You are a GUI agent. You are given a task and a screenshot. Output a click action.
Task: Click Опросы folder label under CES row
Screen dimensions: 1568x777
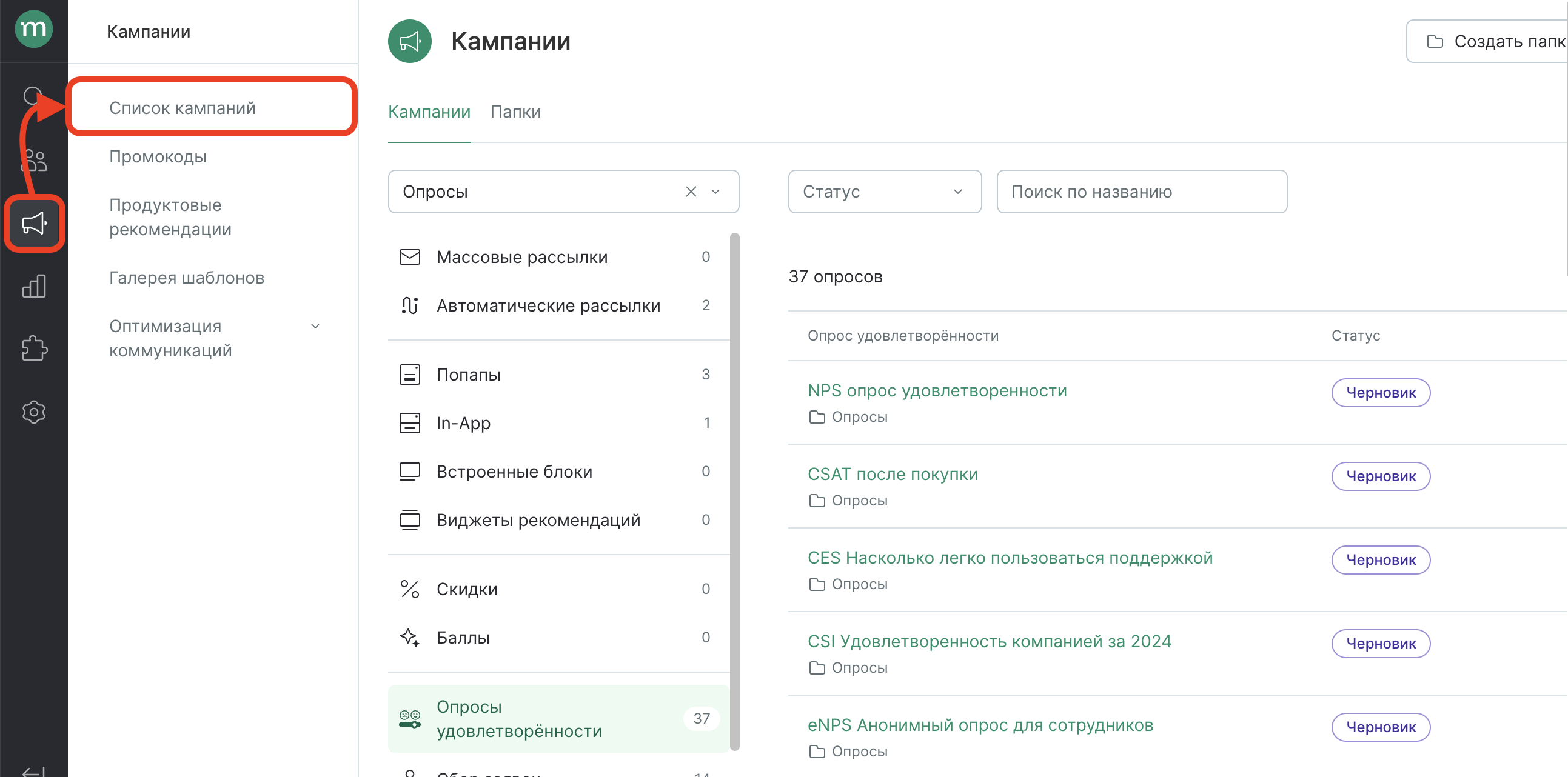(859, 585)
